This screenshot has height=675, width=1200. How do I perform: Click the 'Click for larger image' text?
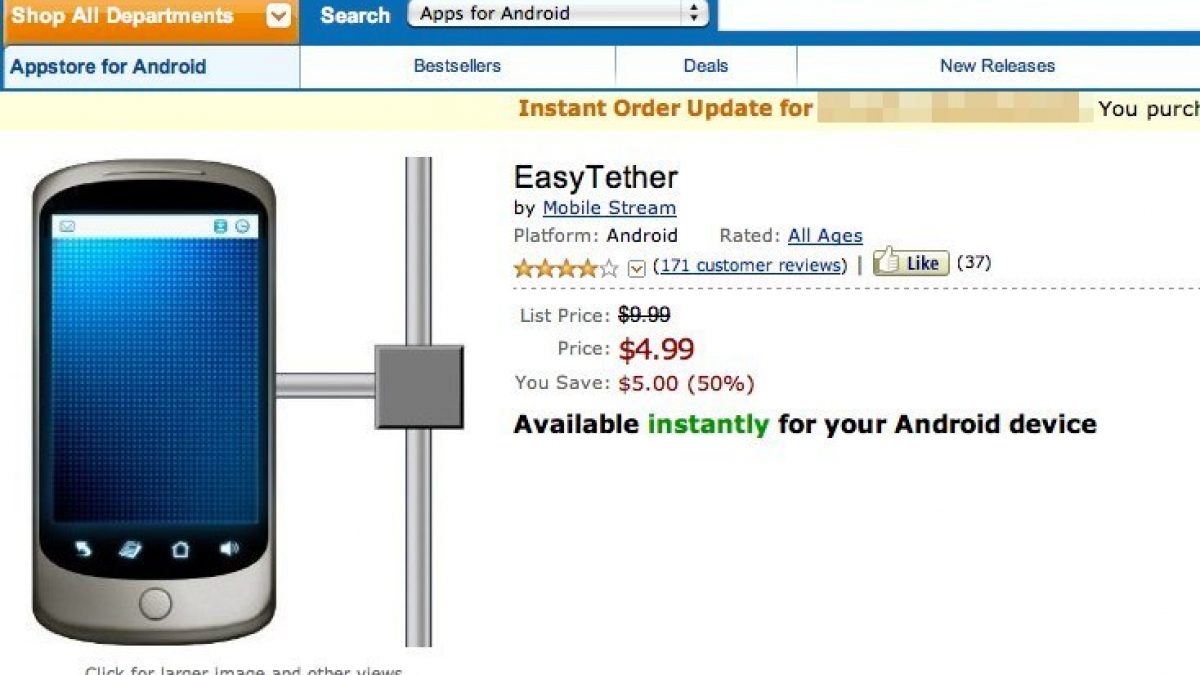coord(243,670)
